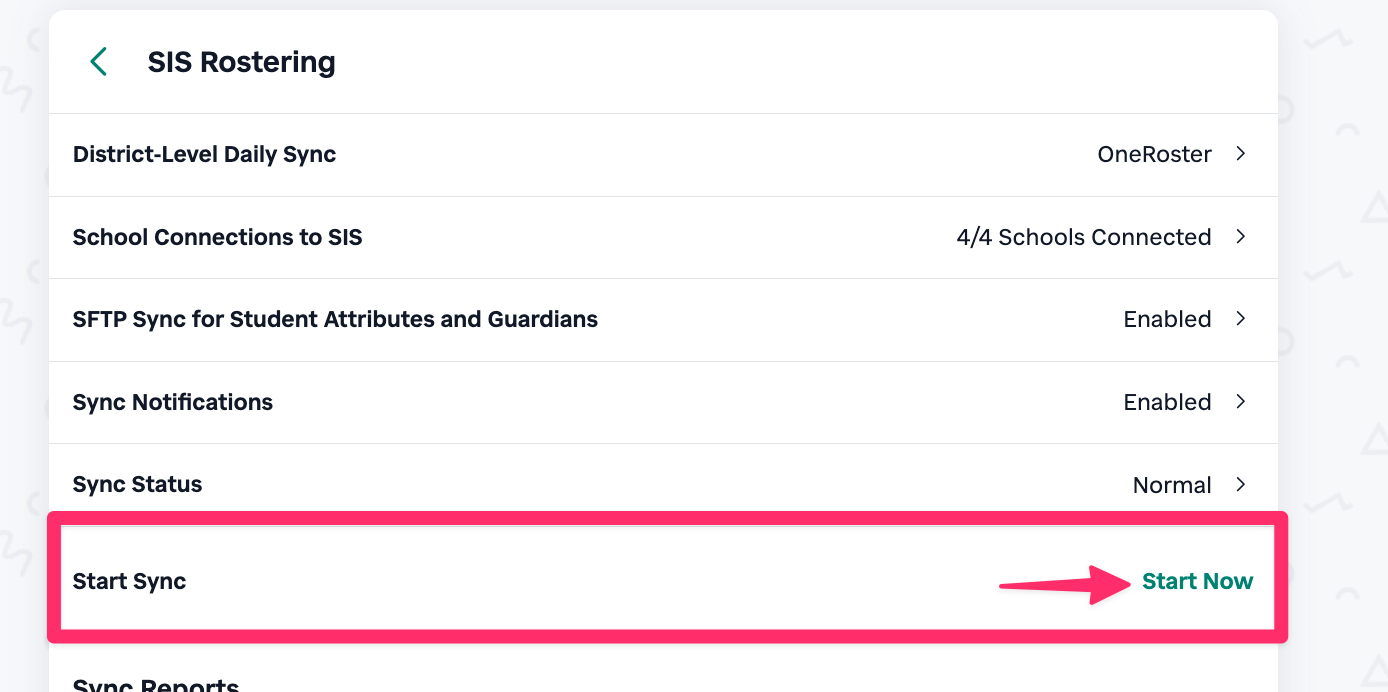Expand chevron beside OneRoster

click(1240, 154)
